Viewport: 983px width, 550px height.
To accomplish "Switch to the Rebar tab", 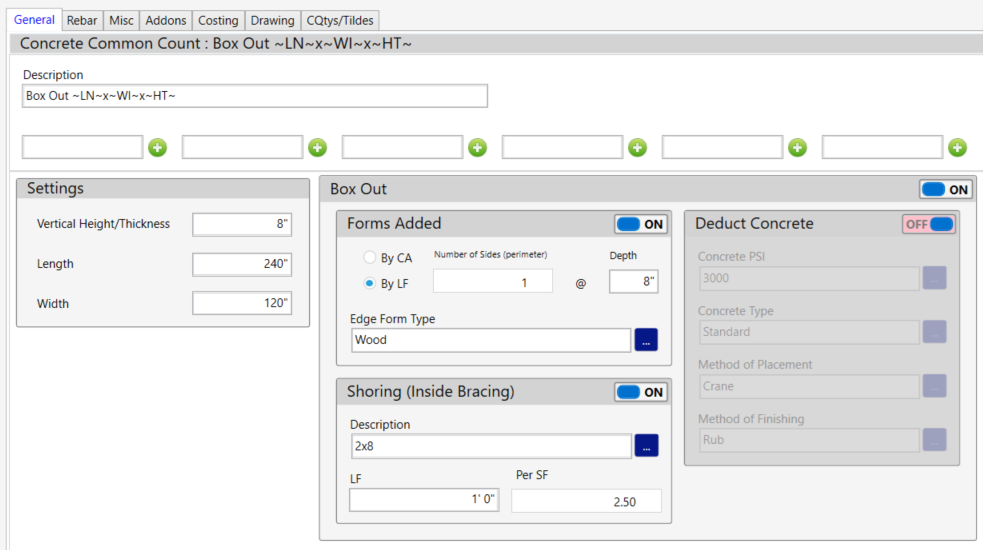I will [x=82, y=20].
